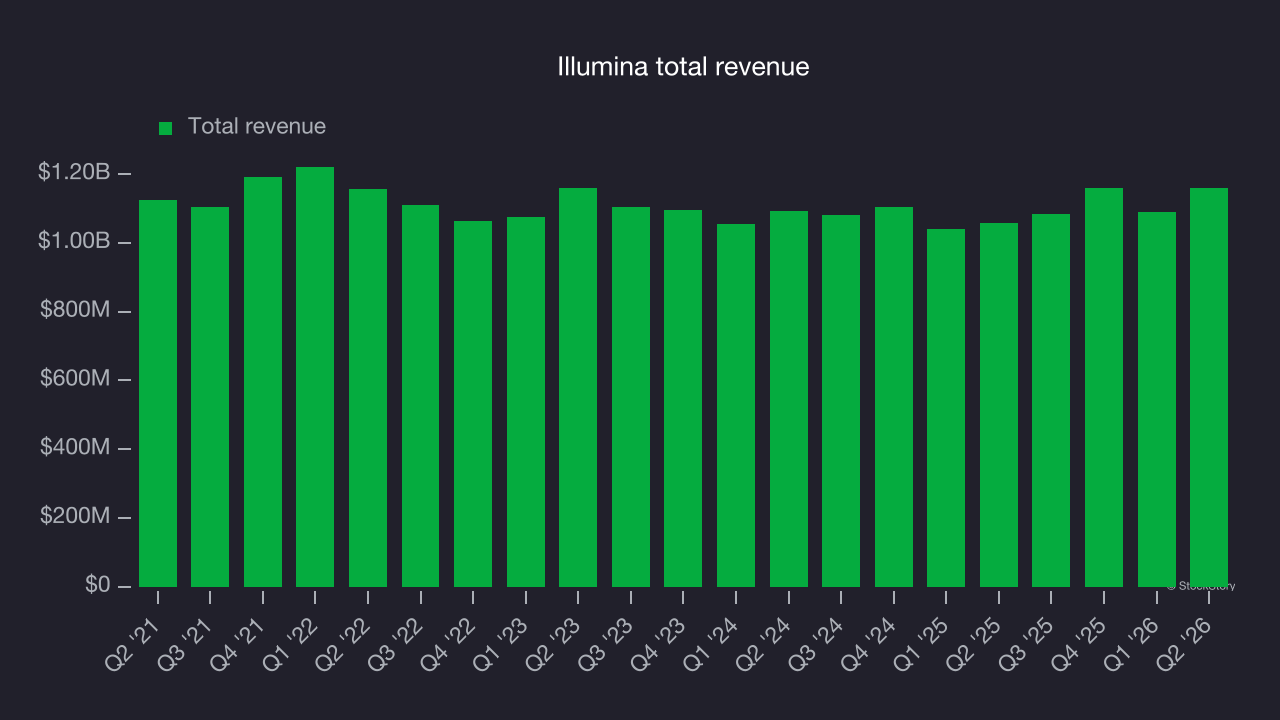Choose the Q3 '23 revenue bar
Viewport: 1280px width, 720px height.
click(631, 397)
